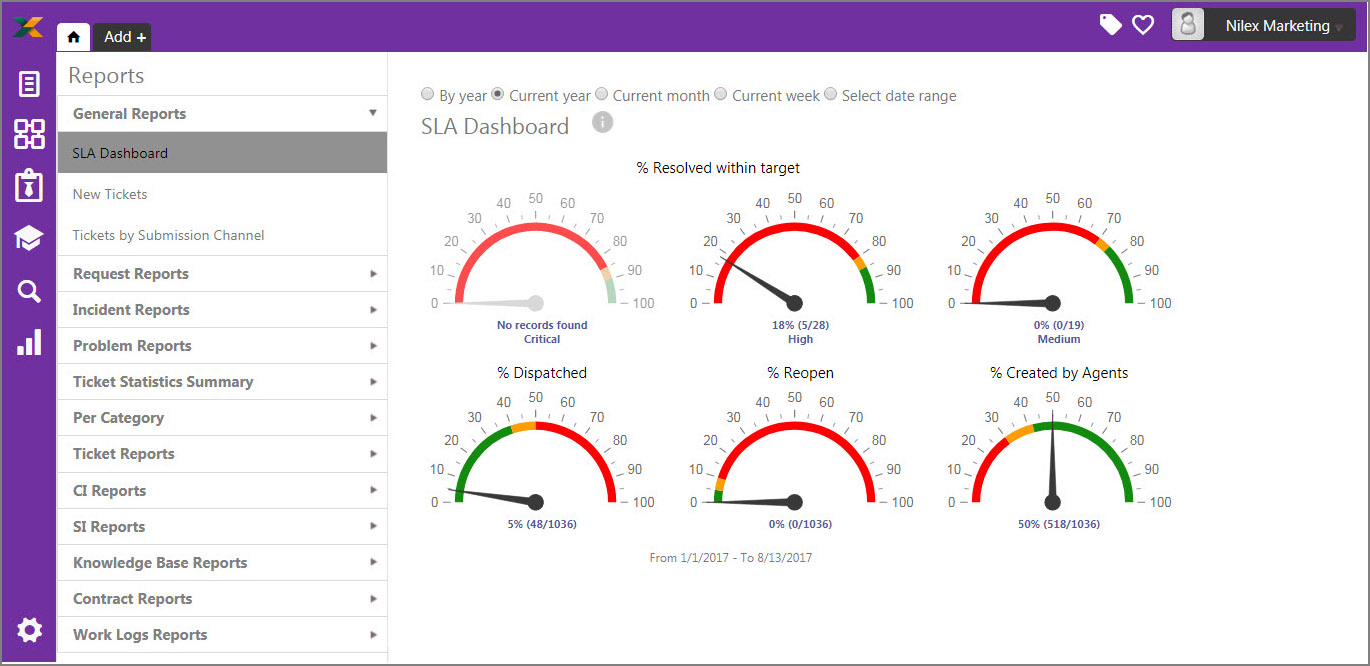1370x666 pixels.
Task: Open the dashboard grid sidebar icon
Action: pyautogui.click(x=29, y=134)
